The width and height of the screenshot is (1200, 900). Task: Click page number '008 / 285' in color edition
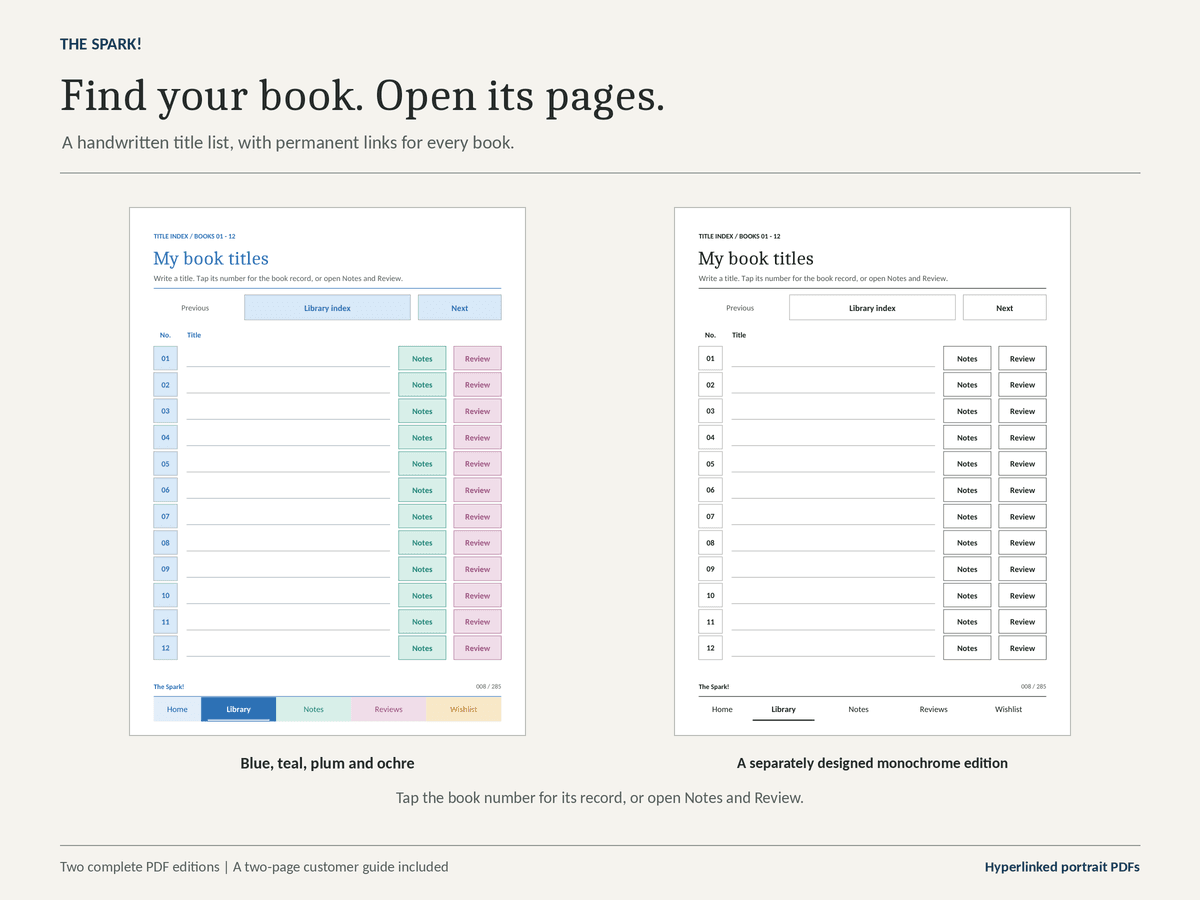[488, 687]
